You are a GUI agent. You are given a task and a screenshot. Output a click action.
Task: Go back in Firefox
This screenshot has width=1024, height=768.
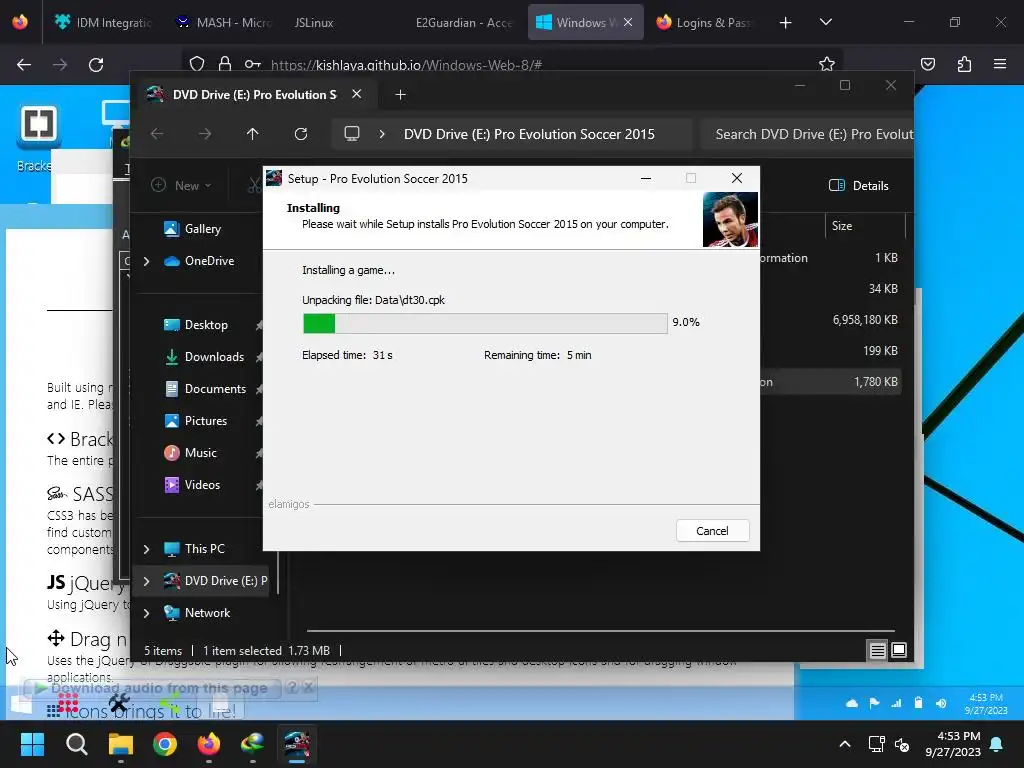(24, 64)
